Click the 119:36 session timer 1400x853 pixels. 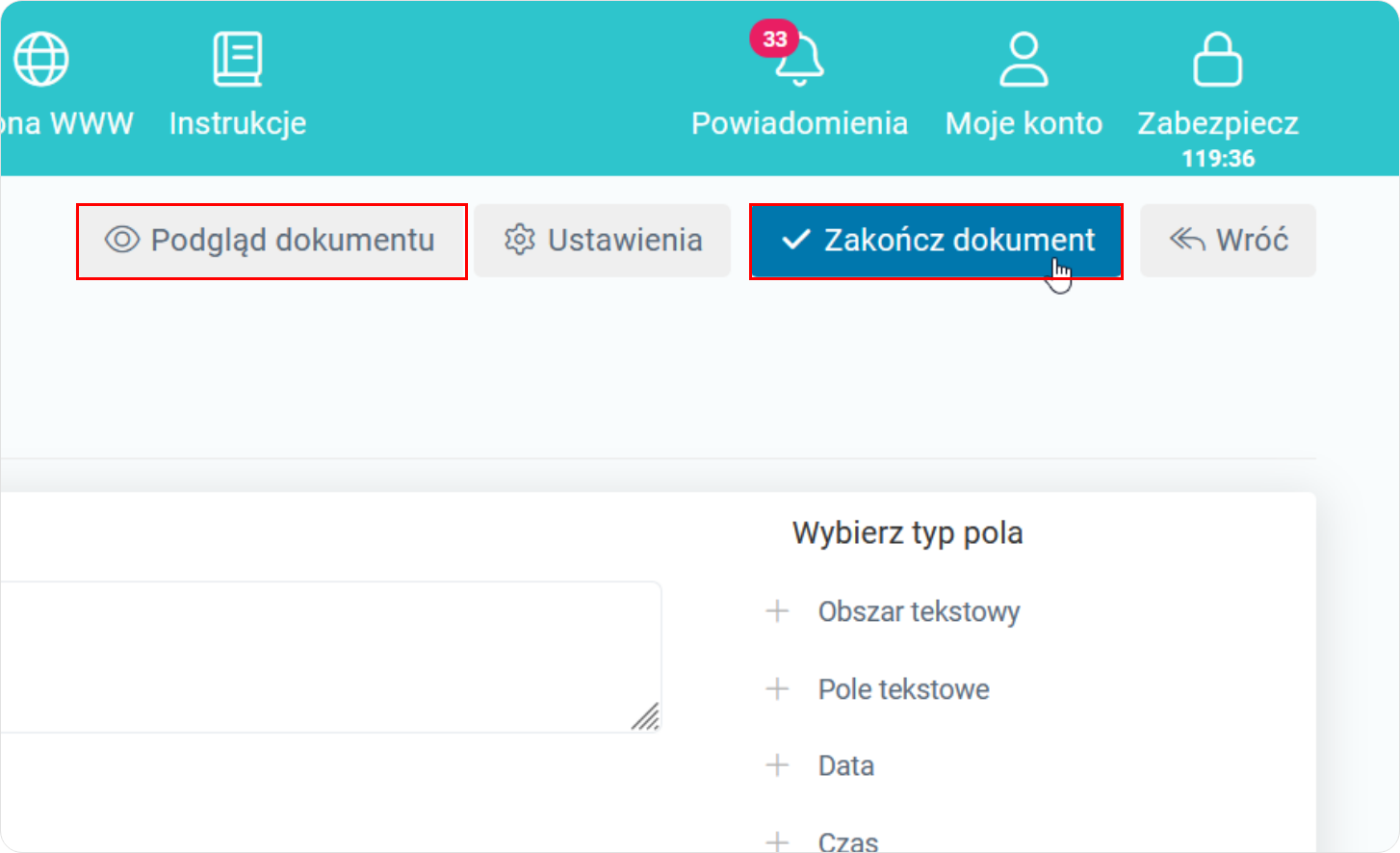point(1218,159)
